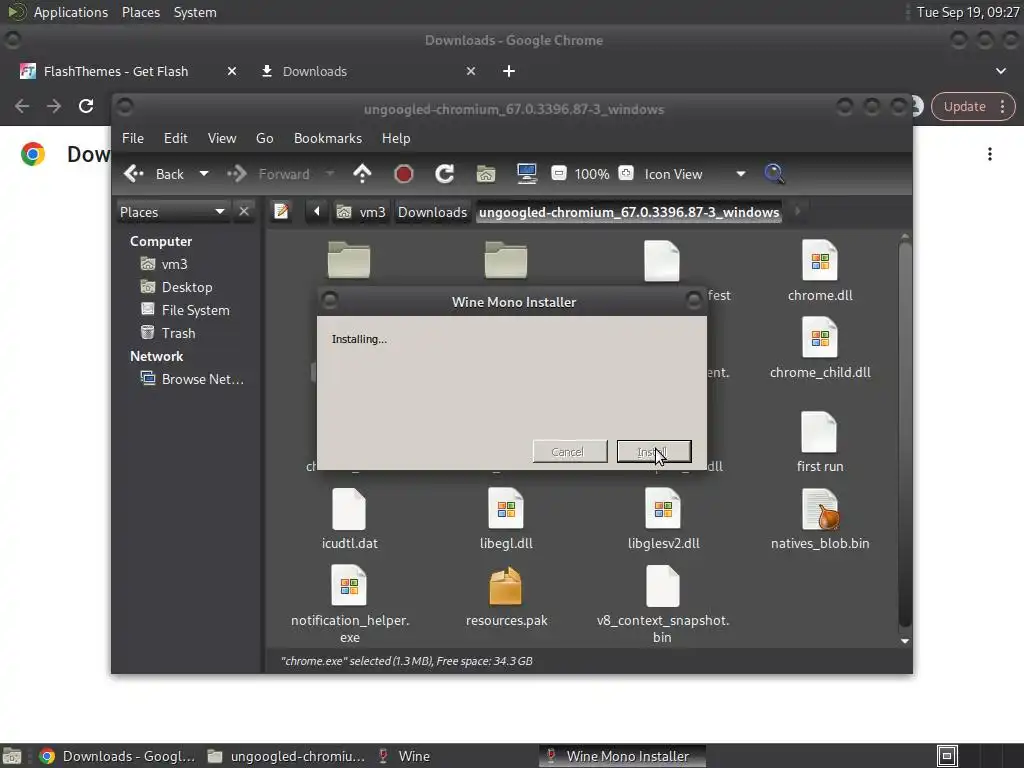Switch to the FlashThemes Chrome tab
Screen dimensions: 1024x768
tap(115, 71)
